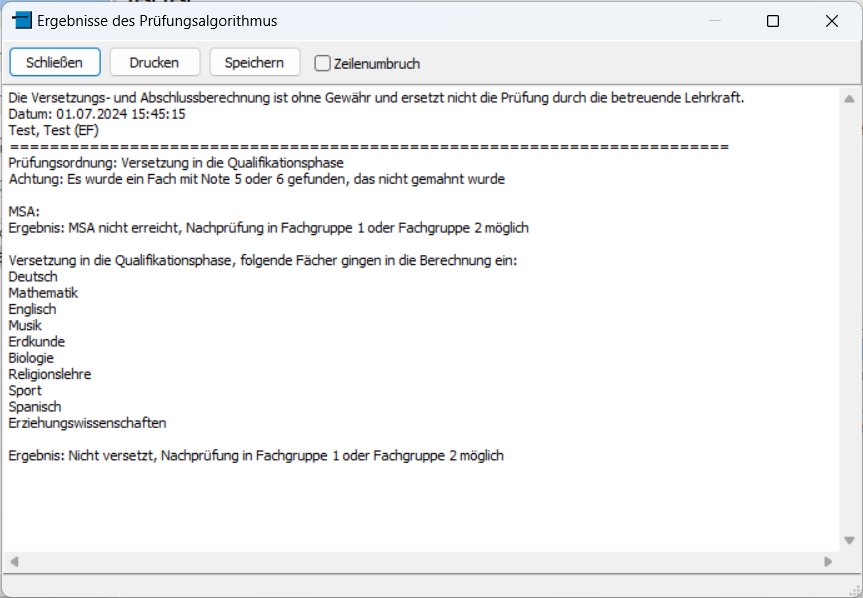Click the subject 'Englisch'
This screenshot has height=598, width=863.
click(32, 309)
